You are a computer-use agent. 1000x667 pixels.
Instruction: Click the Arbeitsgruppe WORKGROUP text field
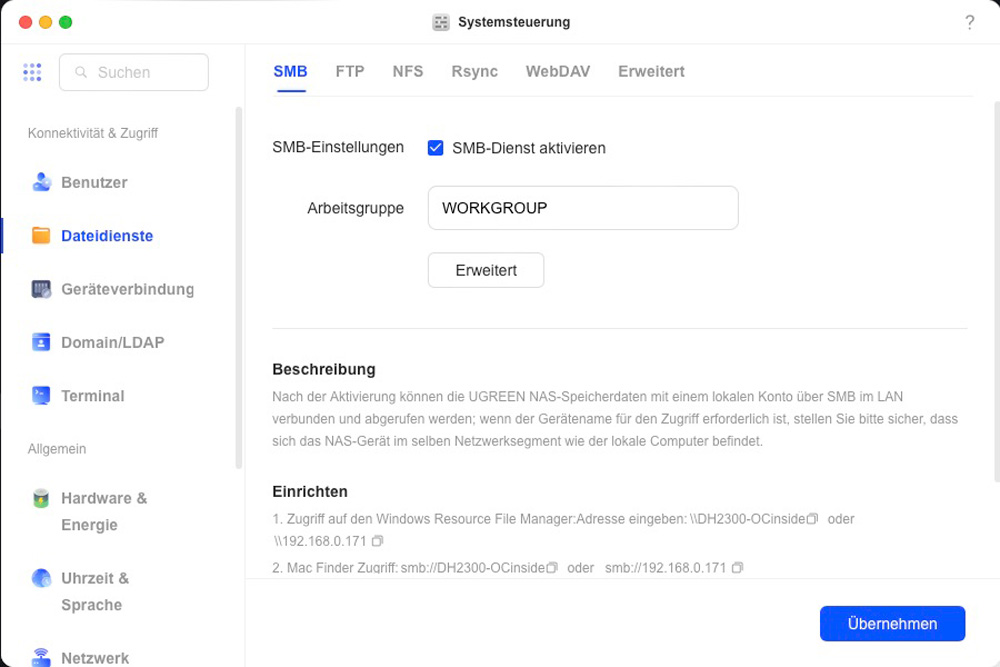[582, 208]
